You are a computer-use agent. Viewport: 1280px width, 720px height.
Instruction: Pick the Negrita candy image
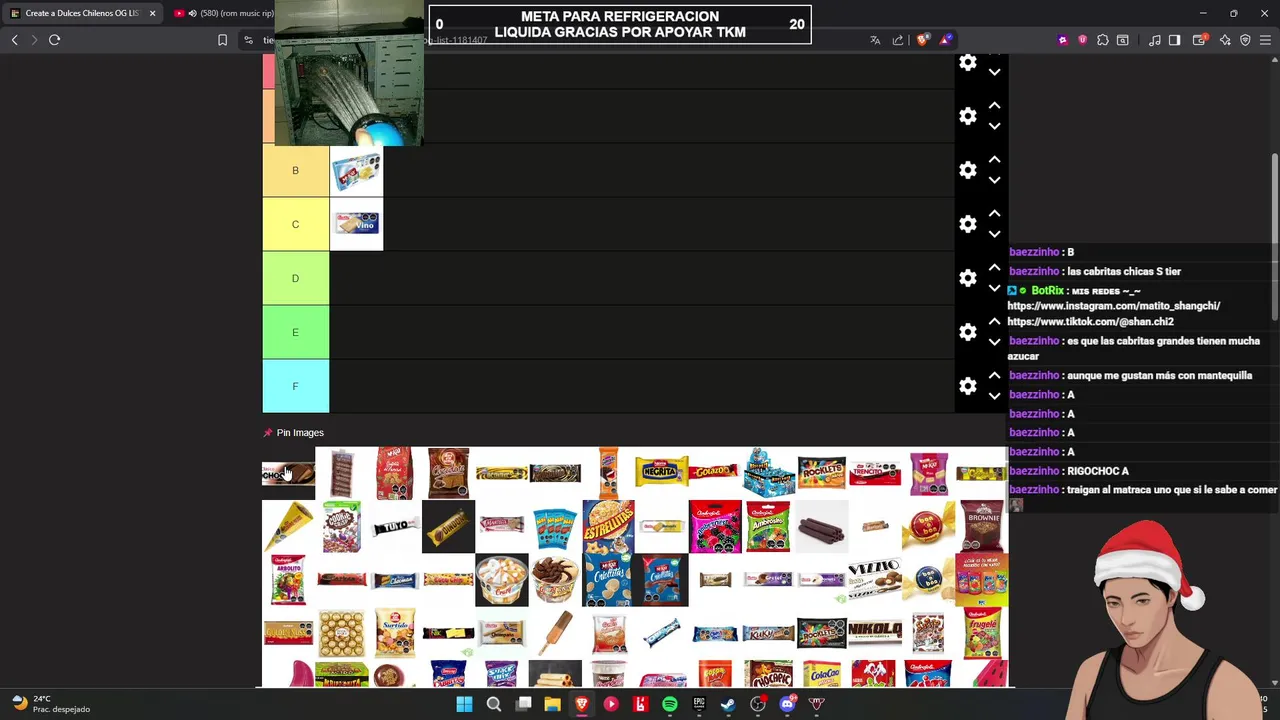(x=661, y=472)
